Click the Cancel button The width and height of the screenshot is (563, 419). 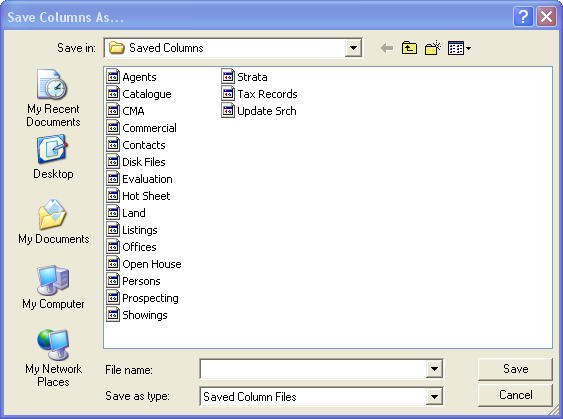coord(515,395)
